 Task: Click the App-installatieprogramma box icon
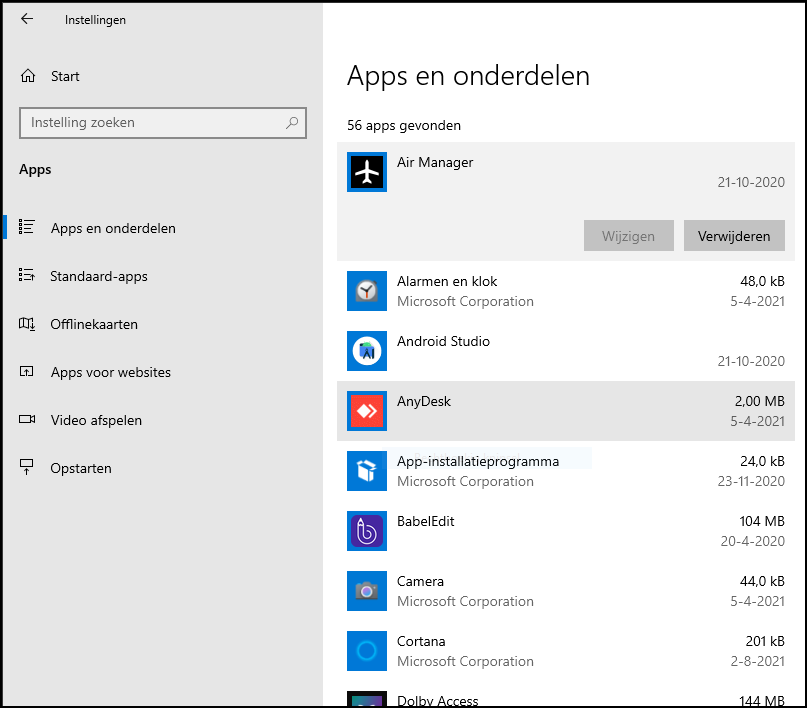(x=366, y=471)
